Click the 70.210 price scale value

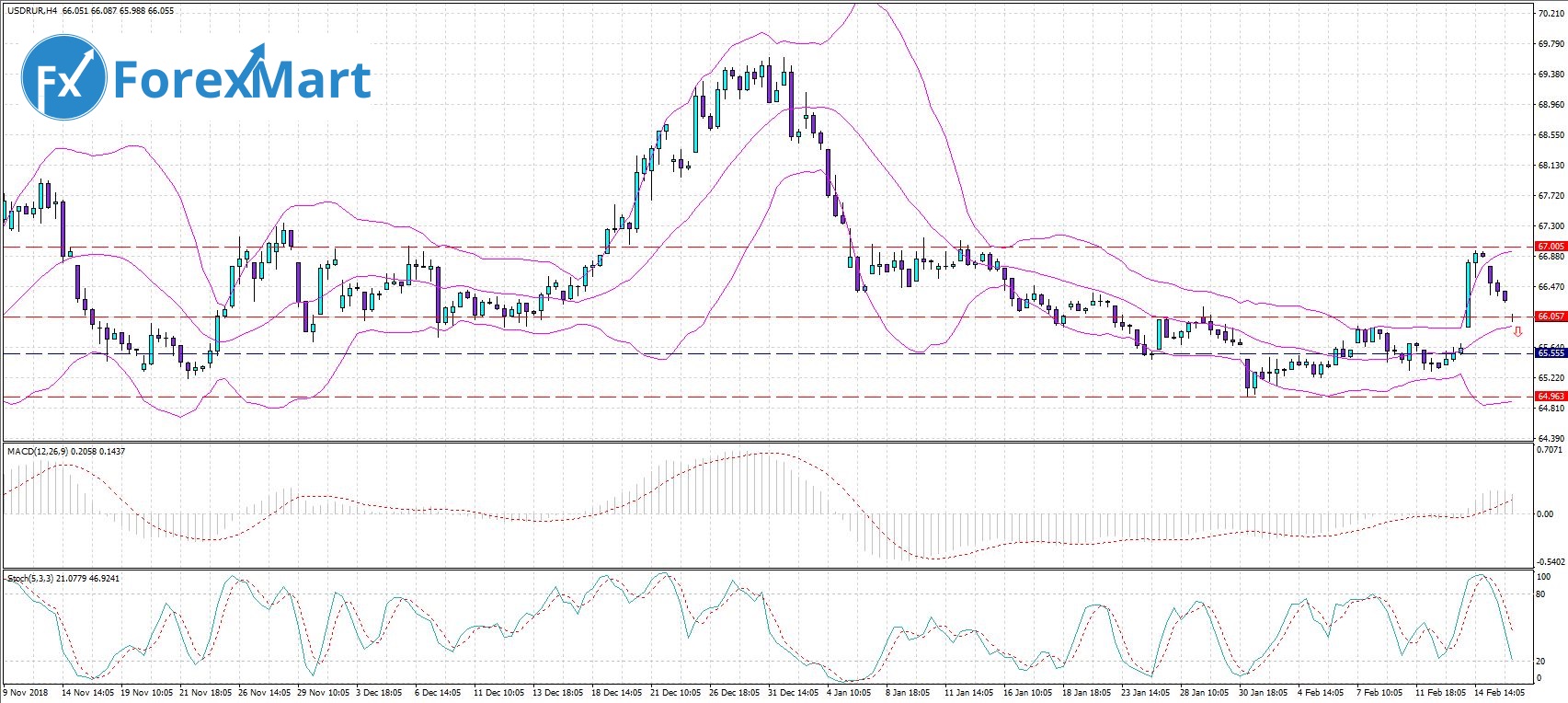tap(1551, 15)
